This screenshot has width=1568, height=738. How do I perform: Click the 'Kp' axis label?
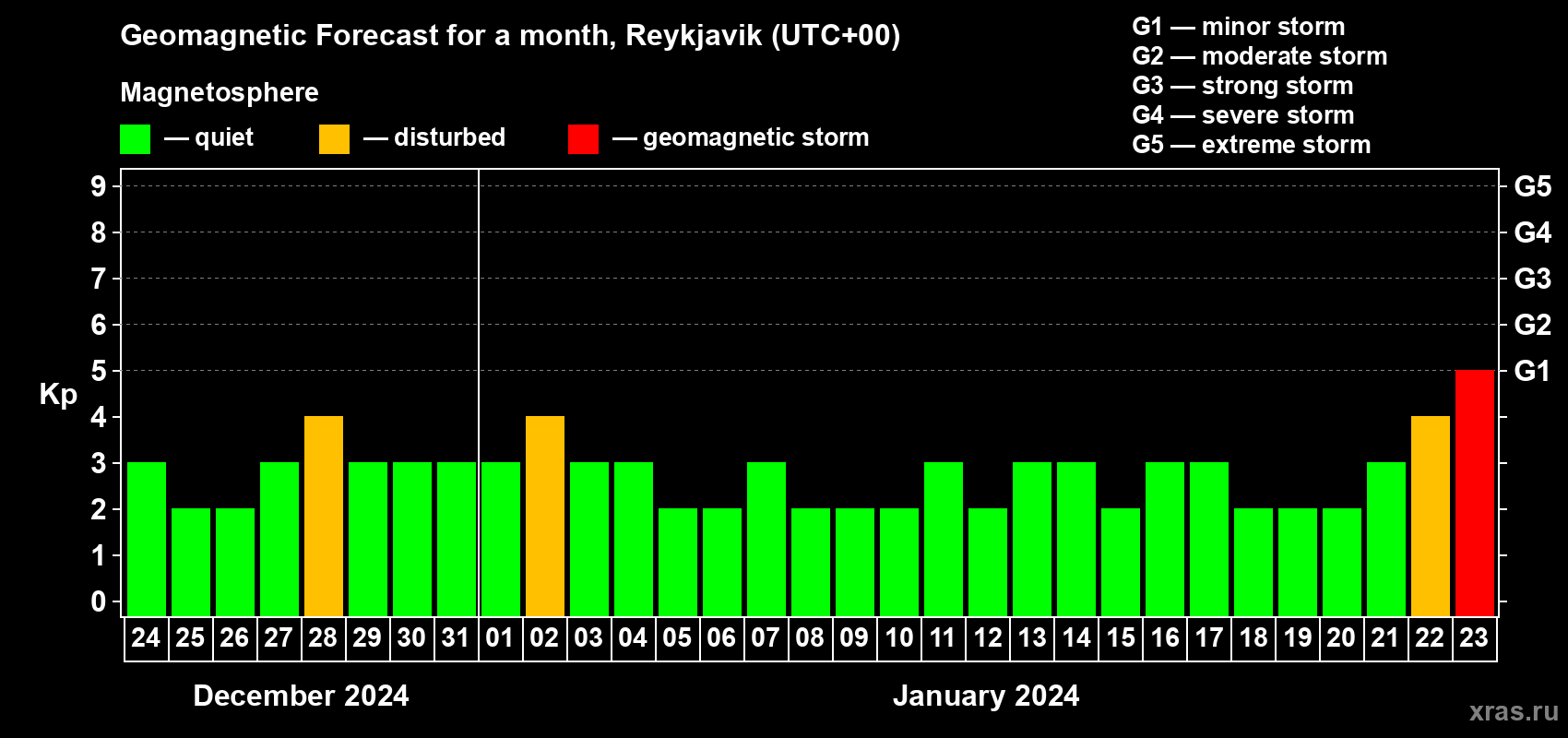(58, 395)
